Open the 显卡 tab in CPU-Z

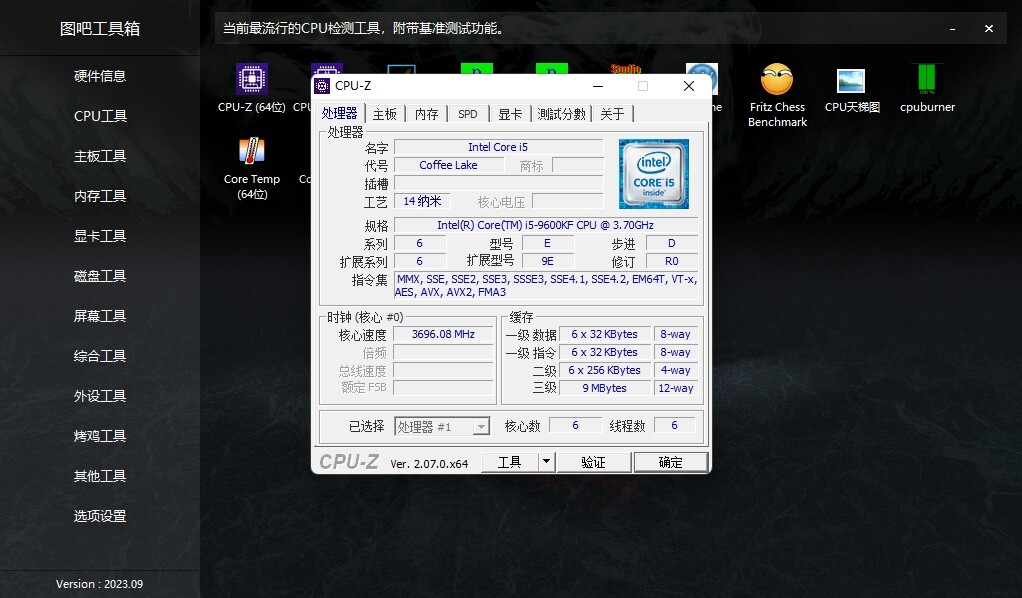510,114
